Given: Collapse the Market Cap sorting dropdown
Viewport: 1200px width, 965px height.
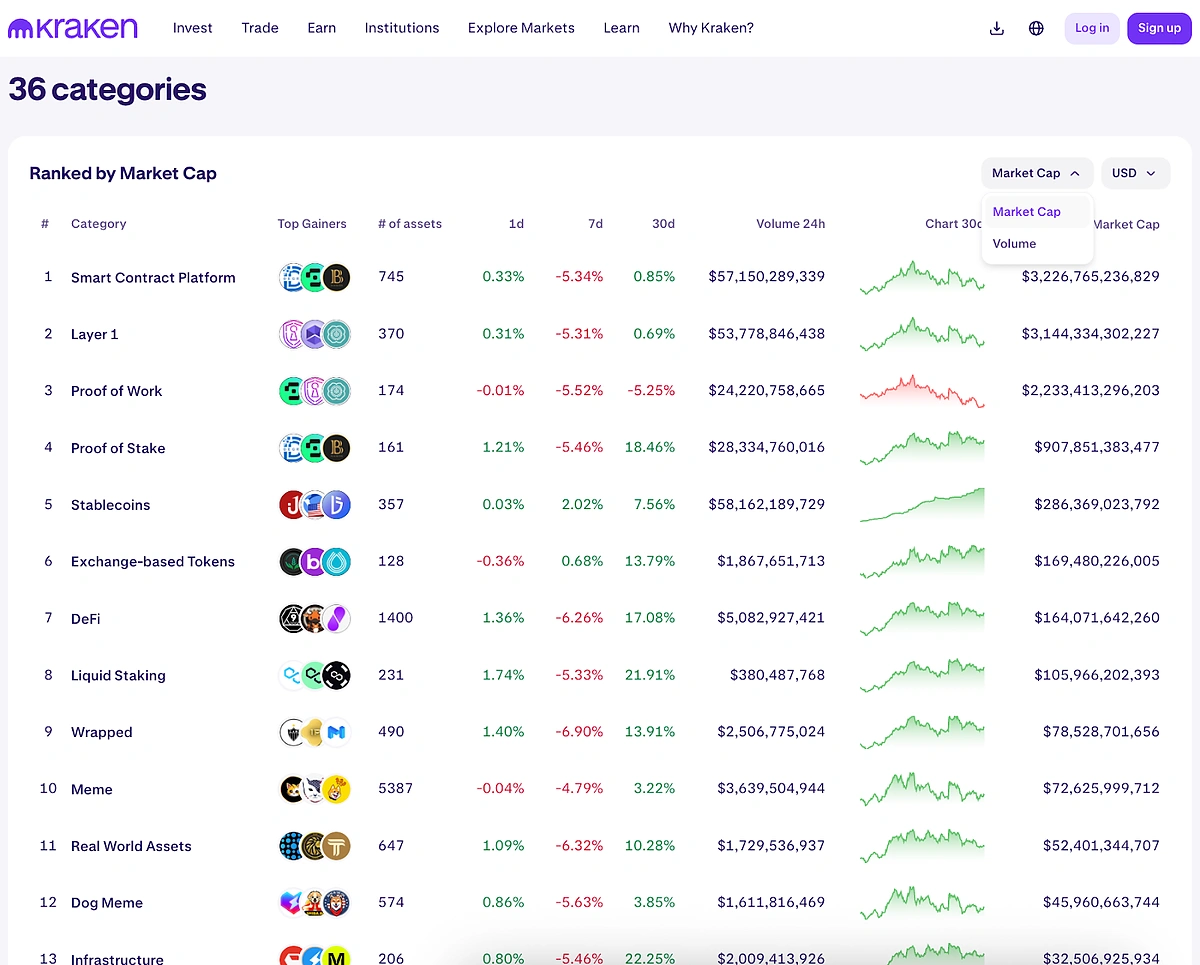Looking at the screenshot, I should [x=1037, y=172].
